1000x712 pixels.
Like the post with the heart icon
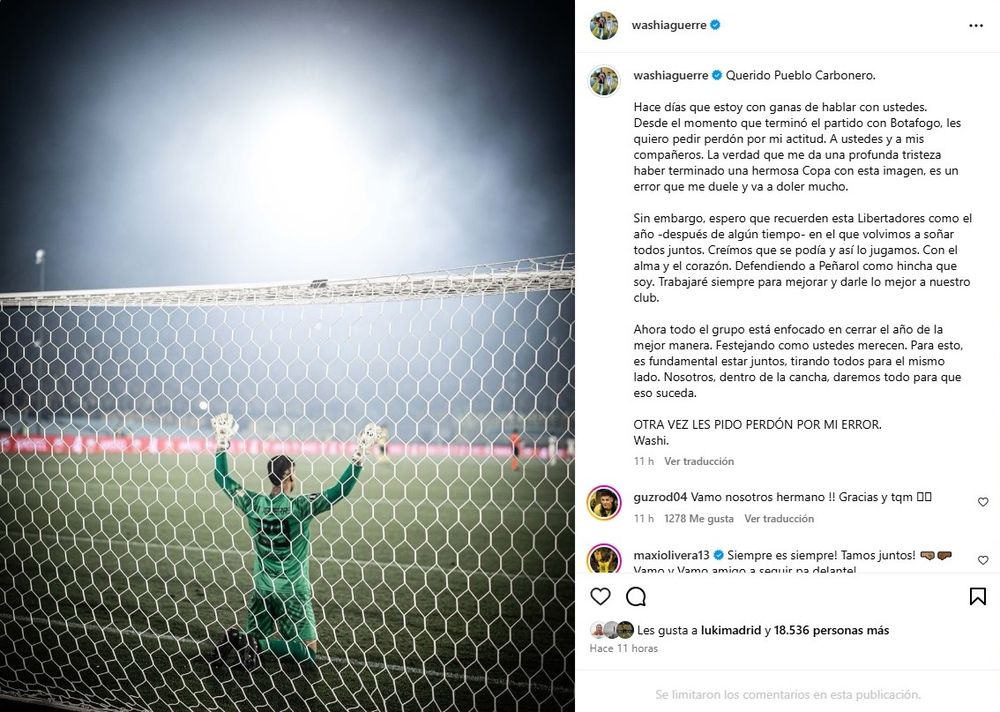pos(600,597)
